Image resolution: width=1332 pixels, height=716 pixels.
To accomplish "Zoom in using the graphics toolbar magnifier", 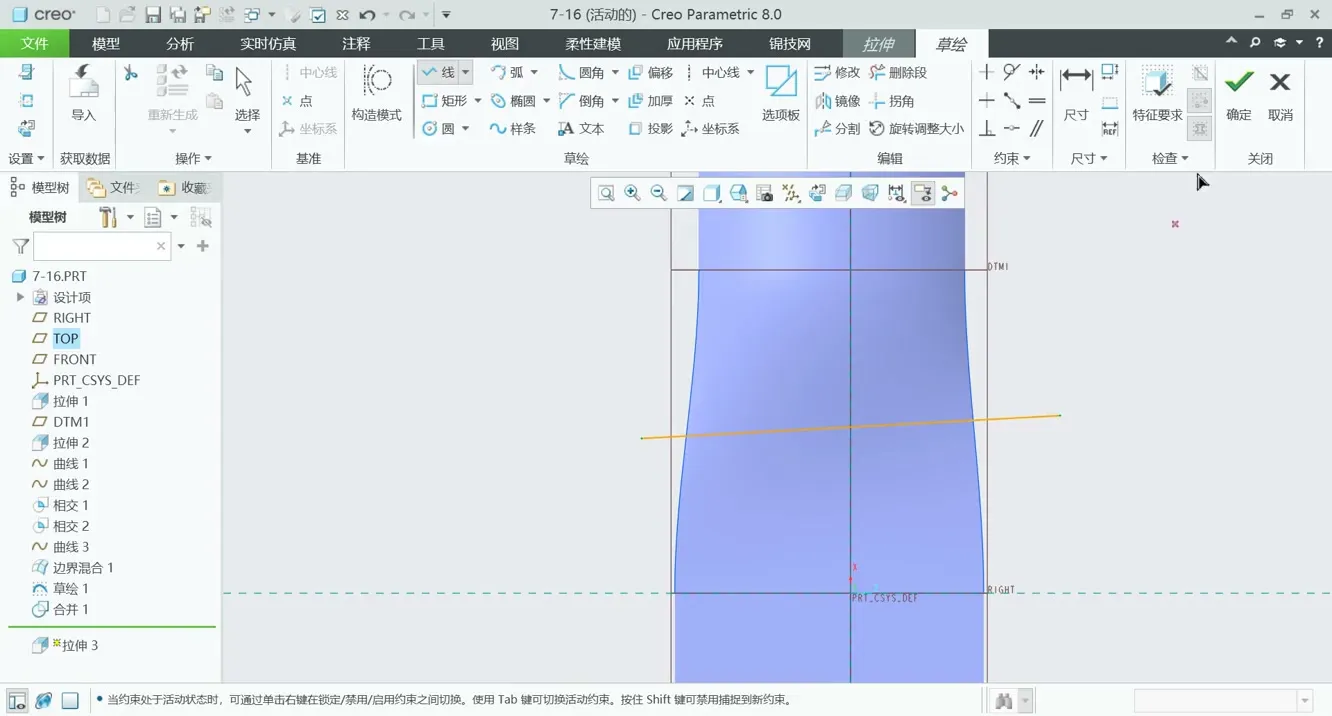I will point(632,194).
